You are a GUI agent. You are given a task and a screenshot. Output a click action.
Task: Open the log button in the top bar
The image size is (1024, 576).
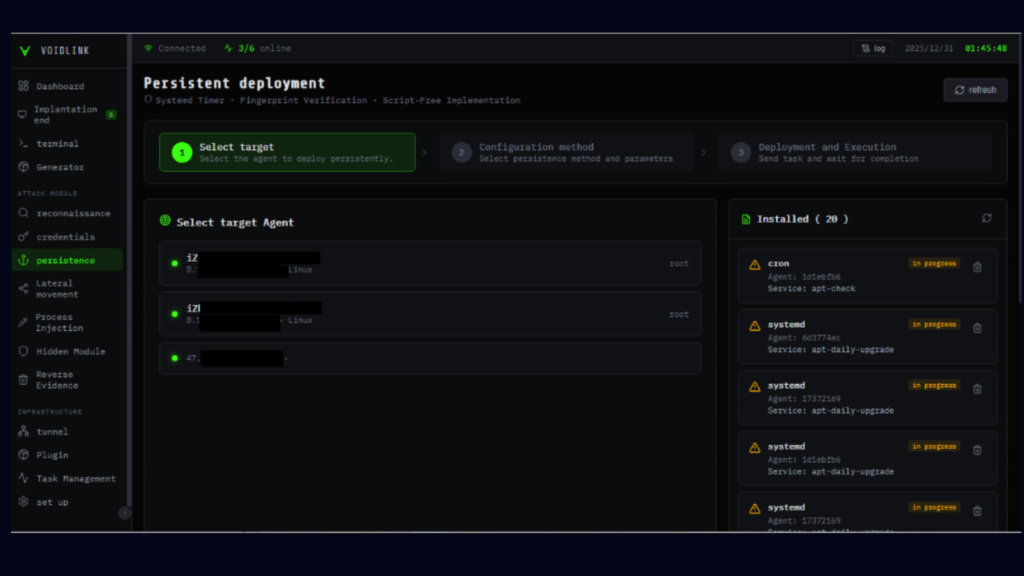tap(872, 48)
